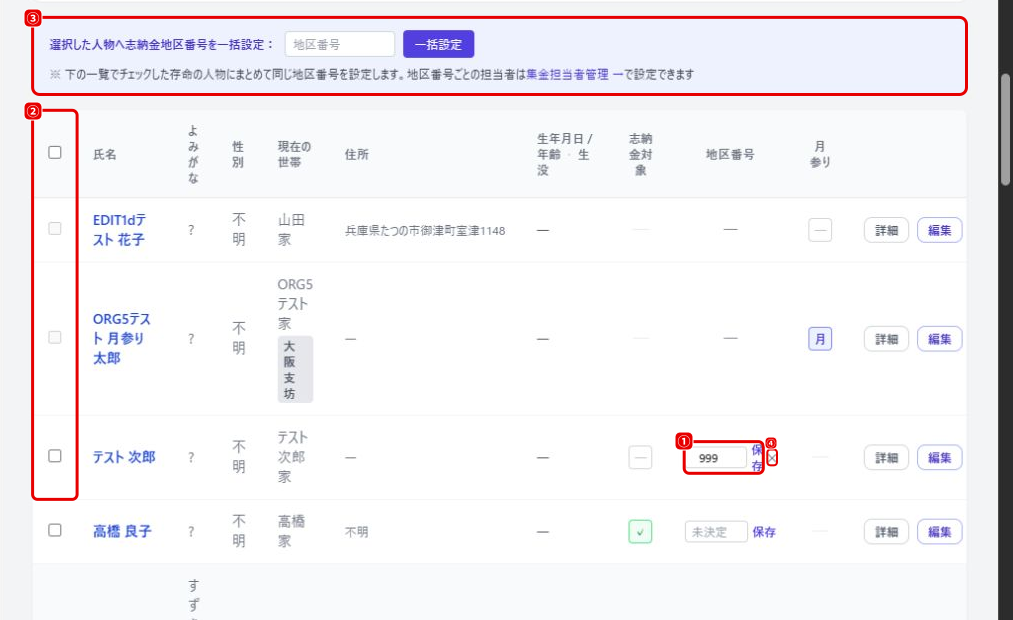Open the ORG5テスト 月参り 太郎 profile link
Image resolution: width=1013 pixels, height=620 pixels.
121,338
